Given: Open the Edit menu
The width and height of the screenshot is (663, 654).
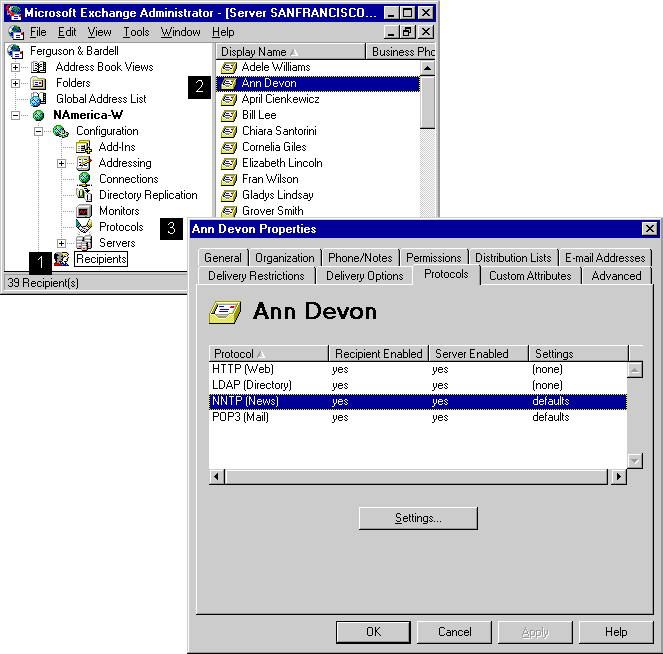Looking at the screenshot, I should 67,32.
